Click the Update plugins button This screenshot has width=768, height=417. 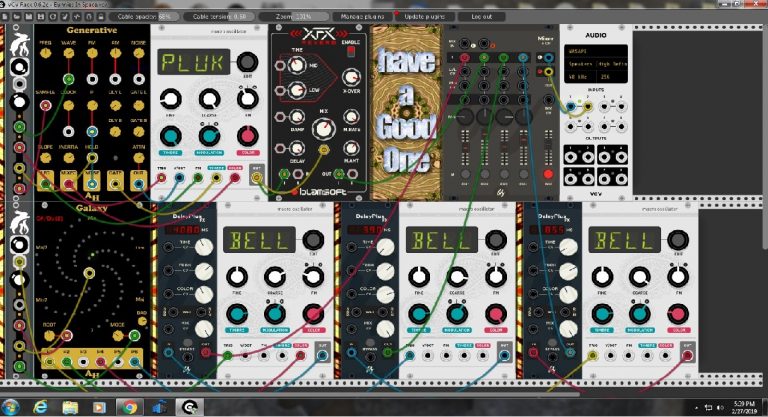(x=424, y=16)
